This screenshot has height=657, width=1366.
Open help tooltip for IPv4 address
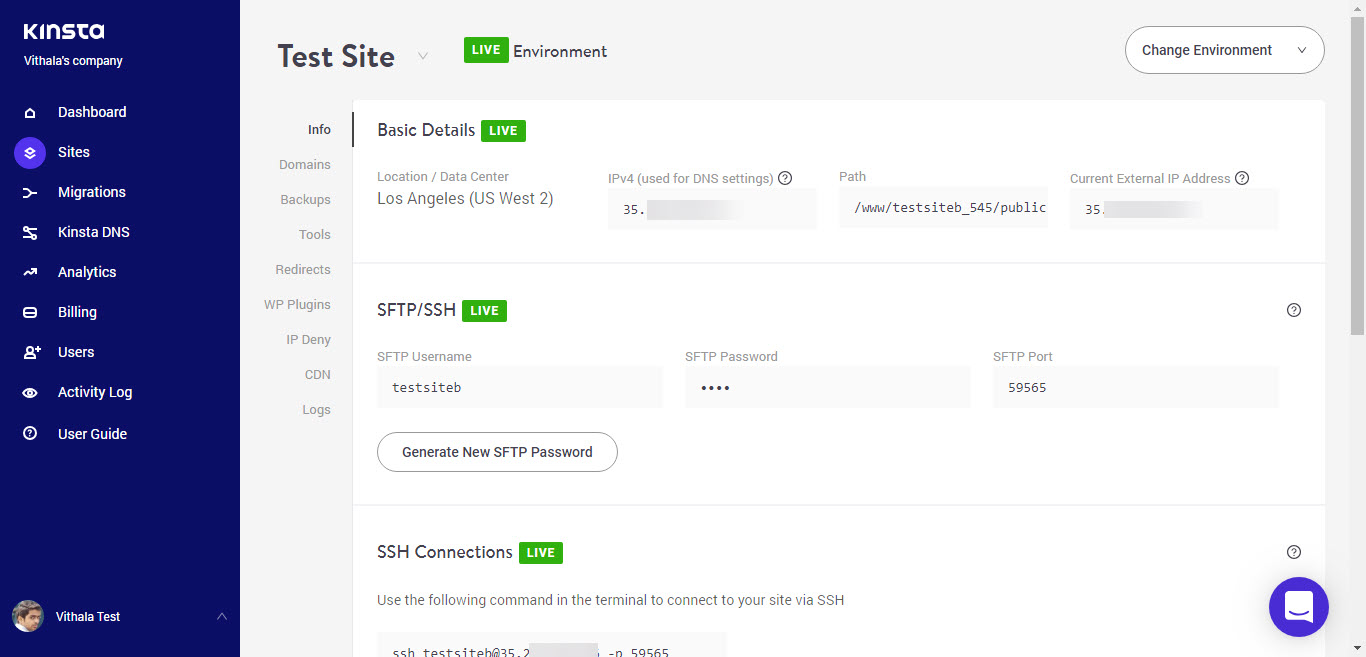[785, 178]
